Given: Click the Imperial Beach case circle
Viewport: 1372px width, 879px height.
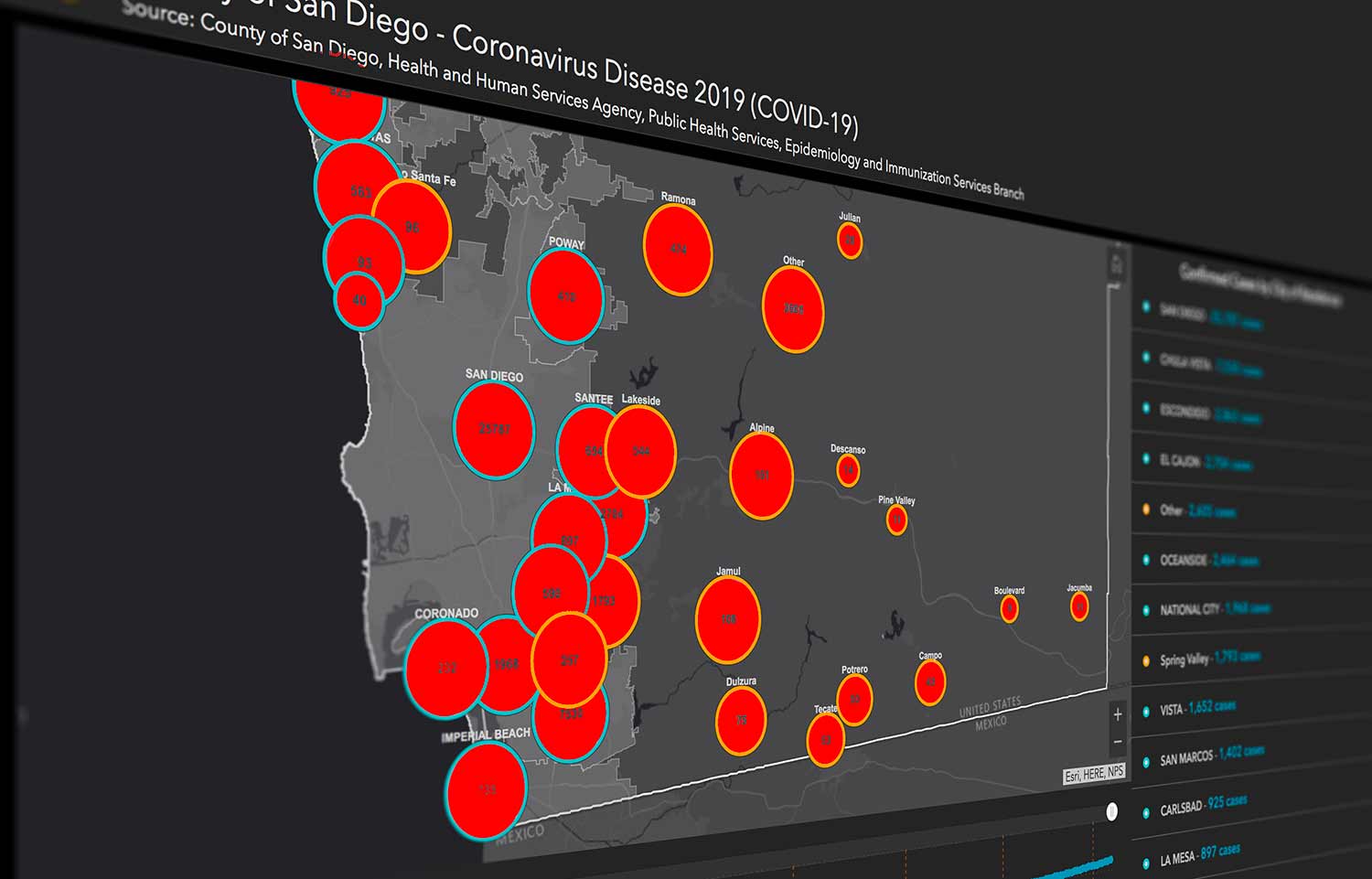Looking at the screenshot, I should pos(487,791).
